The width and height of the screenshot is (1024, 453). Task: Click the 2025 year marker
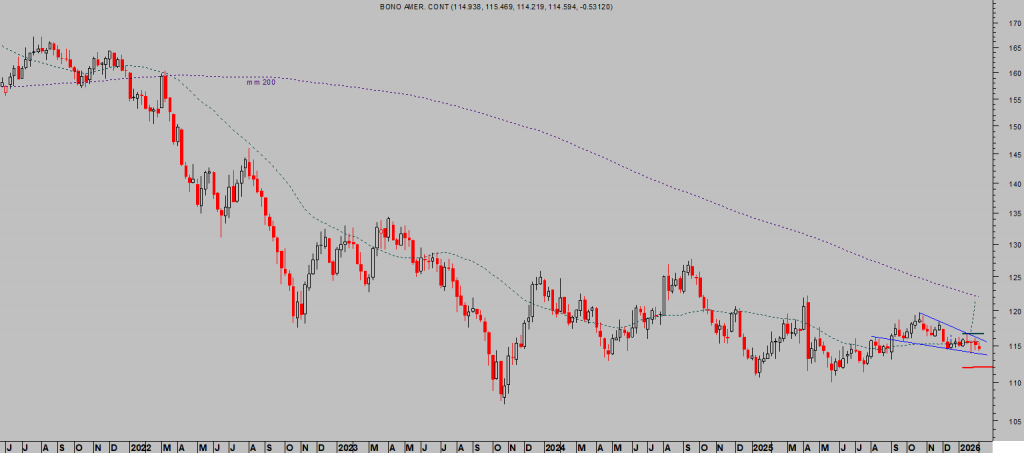click(x=762, y=444)
